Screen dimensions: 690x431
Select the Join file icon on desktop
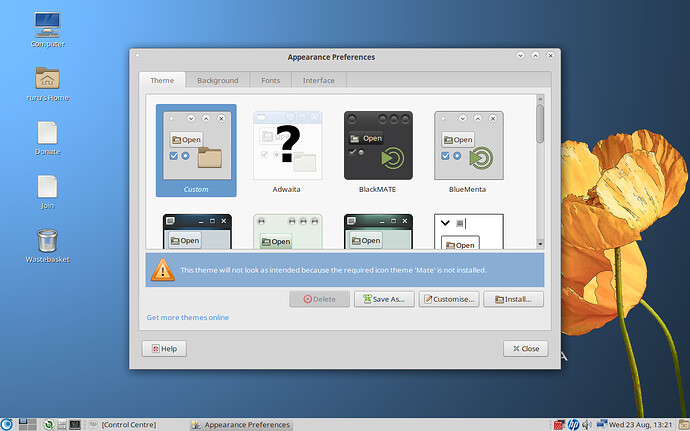[x=48, y=186]
